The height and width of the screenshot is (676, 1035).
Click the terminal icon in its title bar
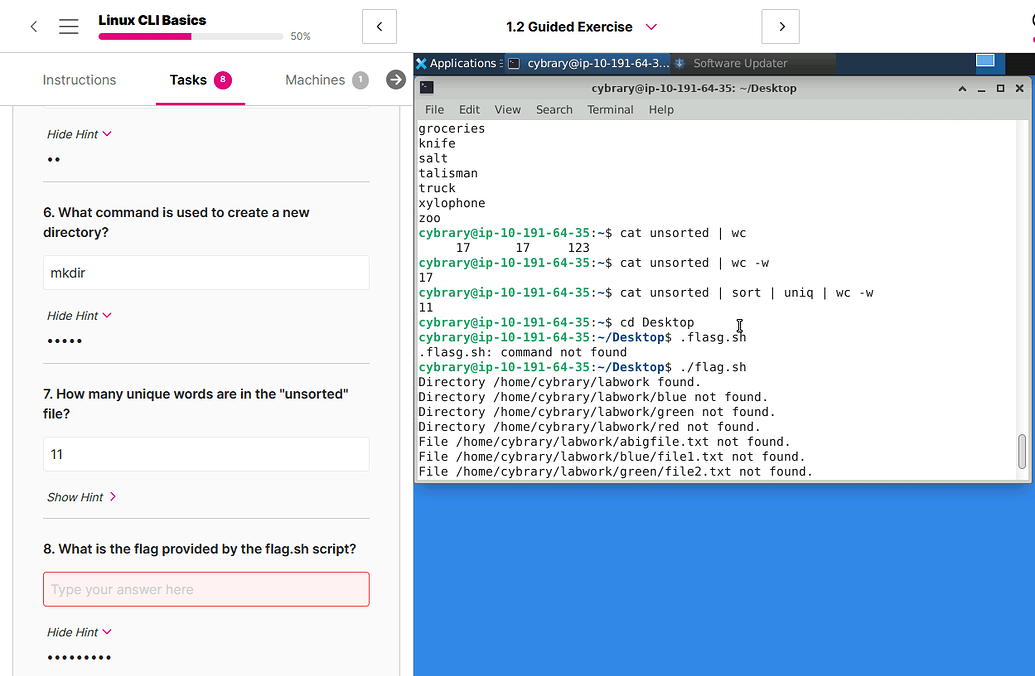(x=429, y=87)
